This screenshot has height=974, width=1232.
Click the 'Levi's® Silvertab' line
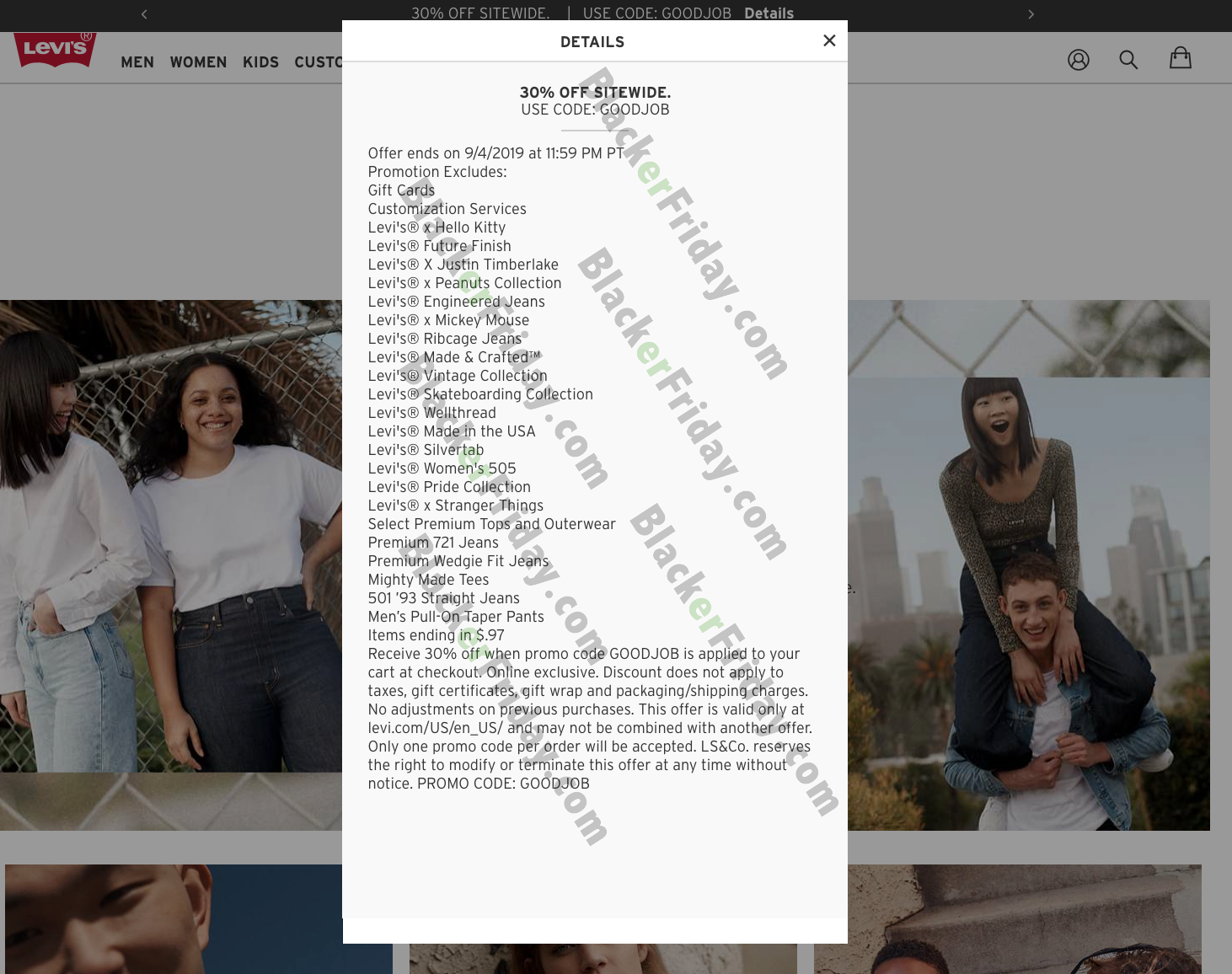(x=426, y=450)
